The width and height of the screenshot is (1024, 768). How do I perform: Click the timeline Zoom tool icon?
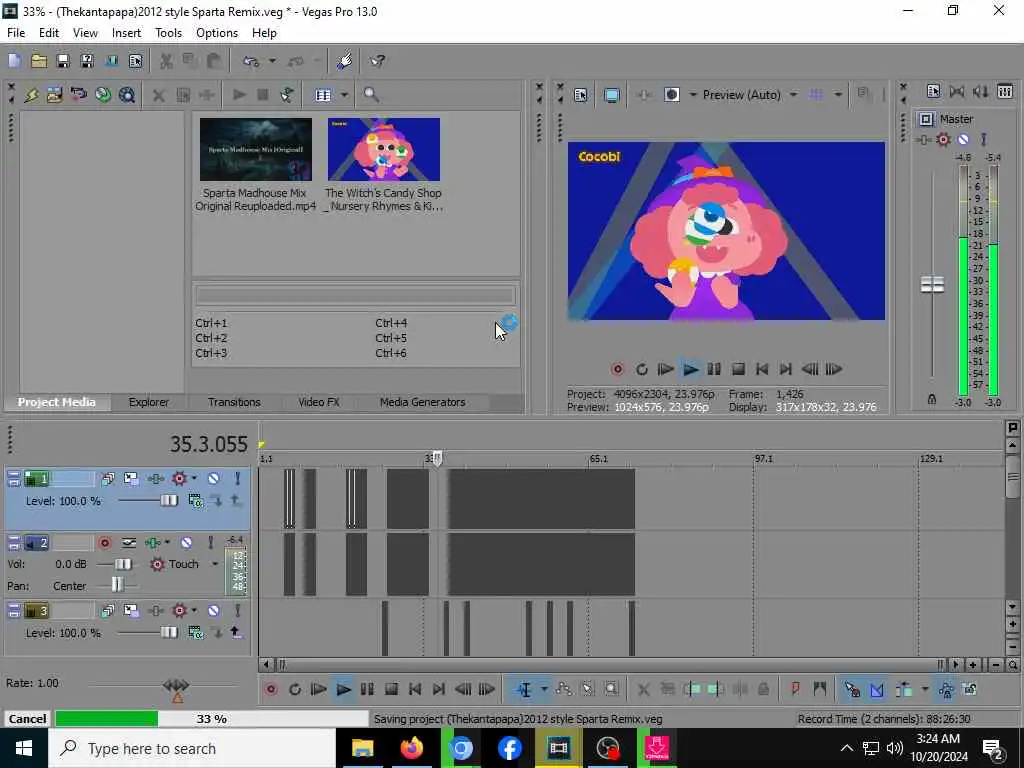[611, 689]
